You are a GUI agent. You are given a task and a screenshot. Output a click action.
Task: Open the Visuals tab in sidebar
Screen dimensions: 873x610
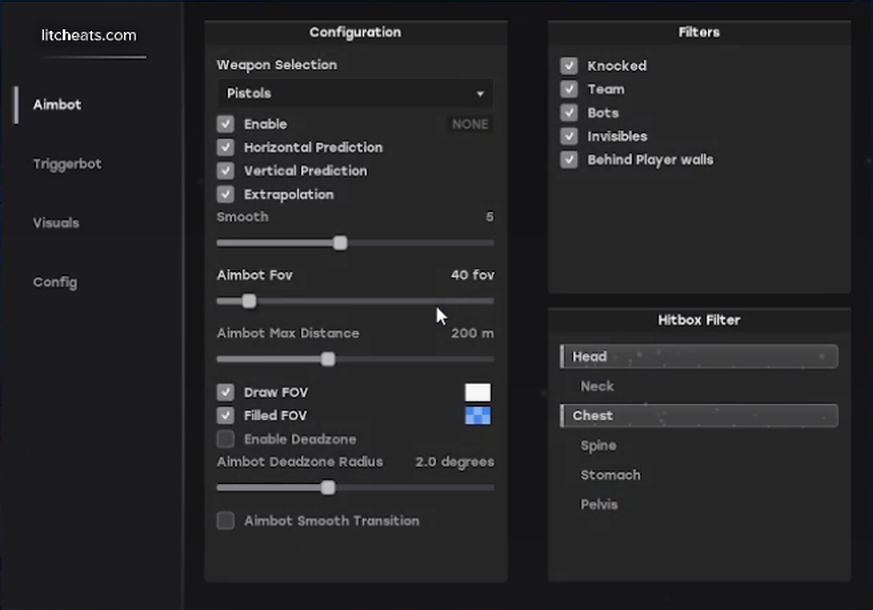coord(56,223)
